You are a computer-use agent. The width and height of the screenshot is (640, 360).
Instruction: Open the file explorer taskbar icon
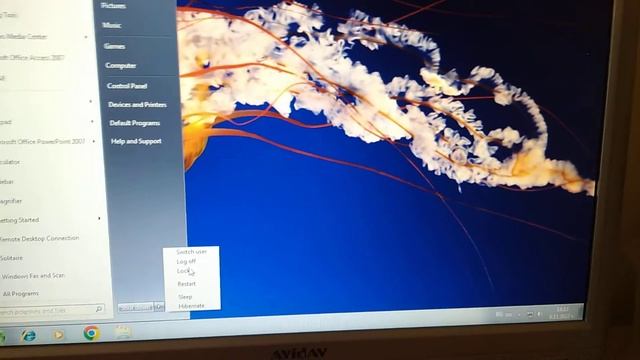122,332
